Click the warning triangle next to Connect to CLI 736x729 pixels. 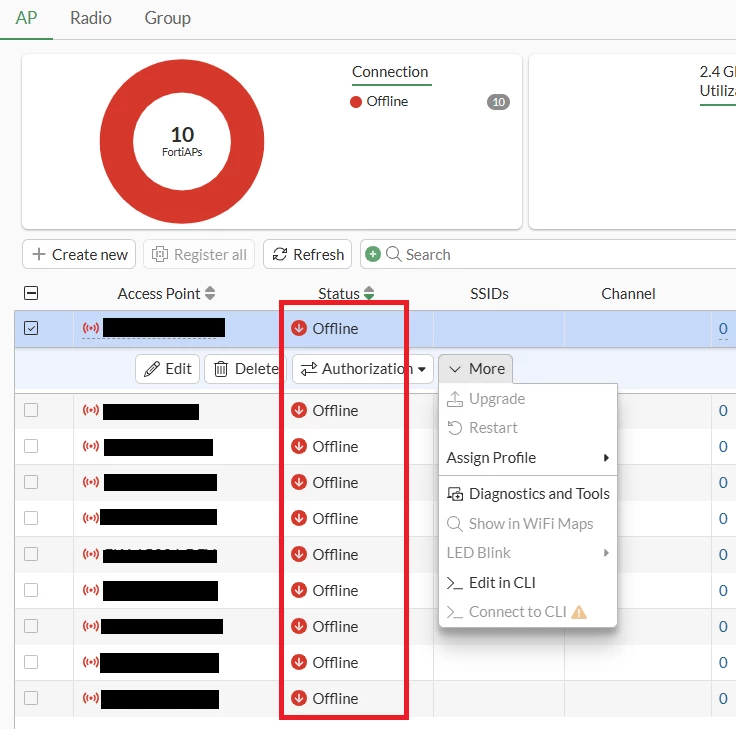(x=579, y=612)
